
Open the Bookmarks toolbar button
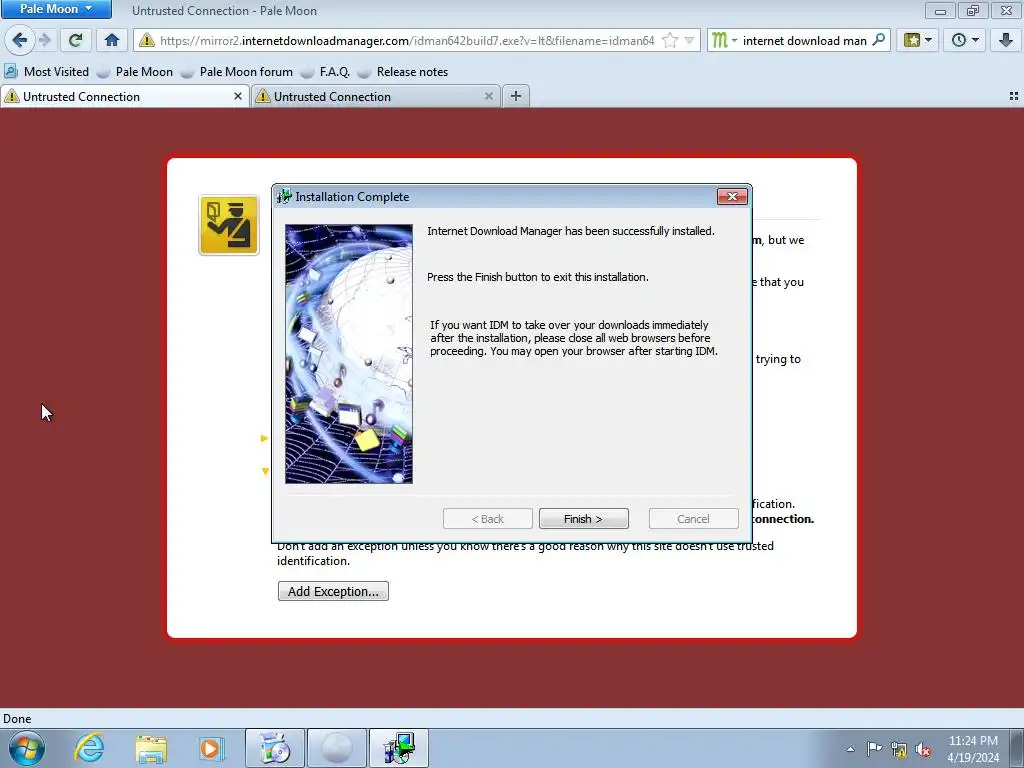(918, 40)
